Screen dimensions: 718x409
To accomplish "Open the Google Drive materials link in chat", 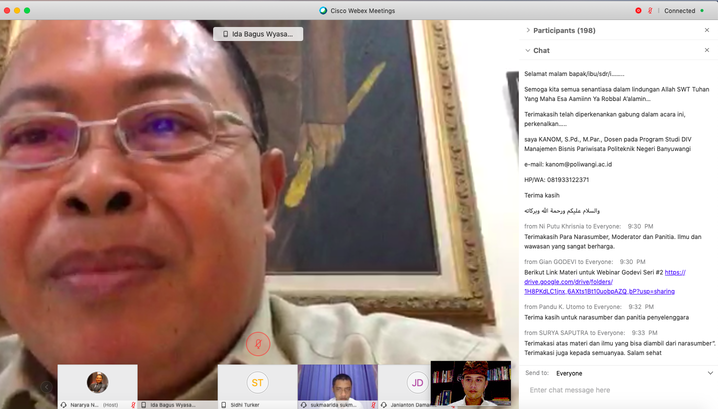I will point(599,282).
